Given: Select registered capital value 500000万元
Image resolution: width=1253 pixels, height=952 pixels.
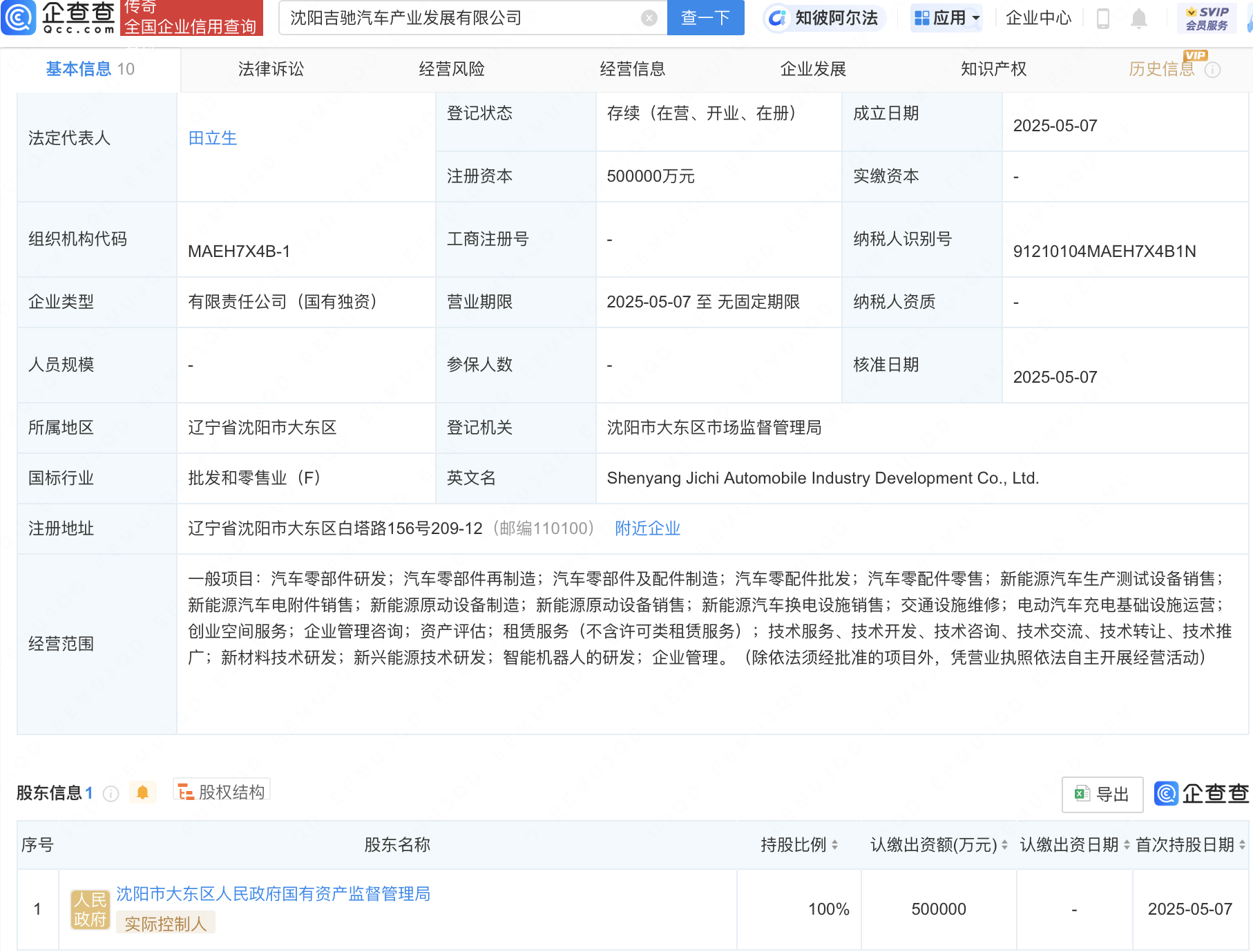Looking at the screenshot, I should point(651,176).
